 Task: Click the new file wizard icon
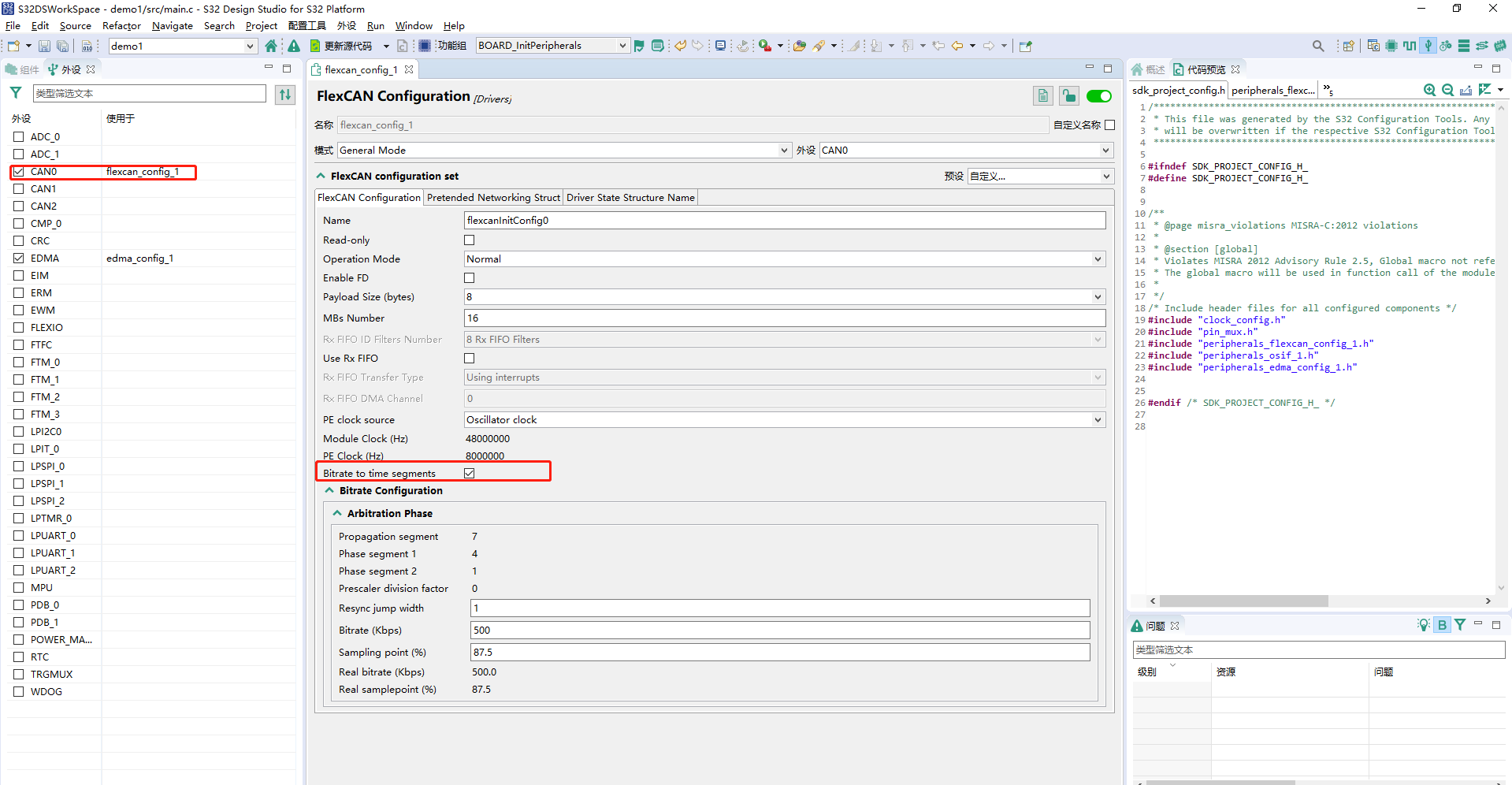click(13, 46)
